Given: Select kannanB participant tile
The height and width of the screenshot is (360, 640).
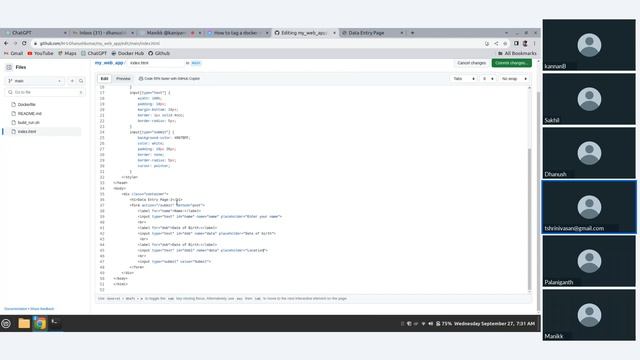Looking at the screenshot, I should click(589, 45).
